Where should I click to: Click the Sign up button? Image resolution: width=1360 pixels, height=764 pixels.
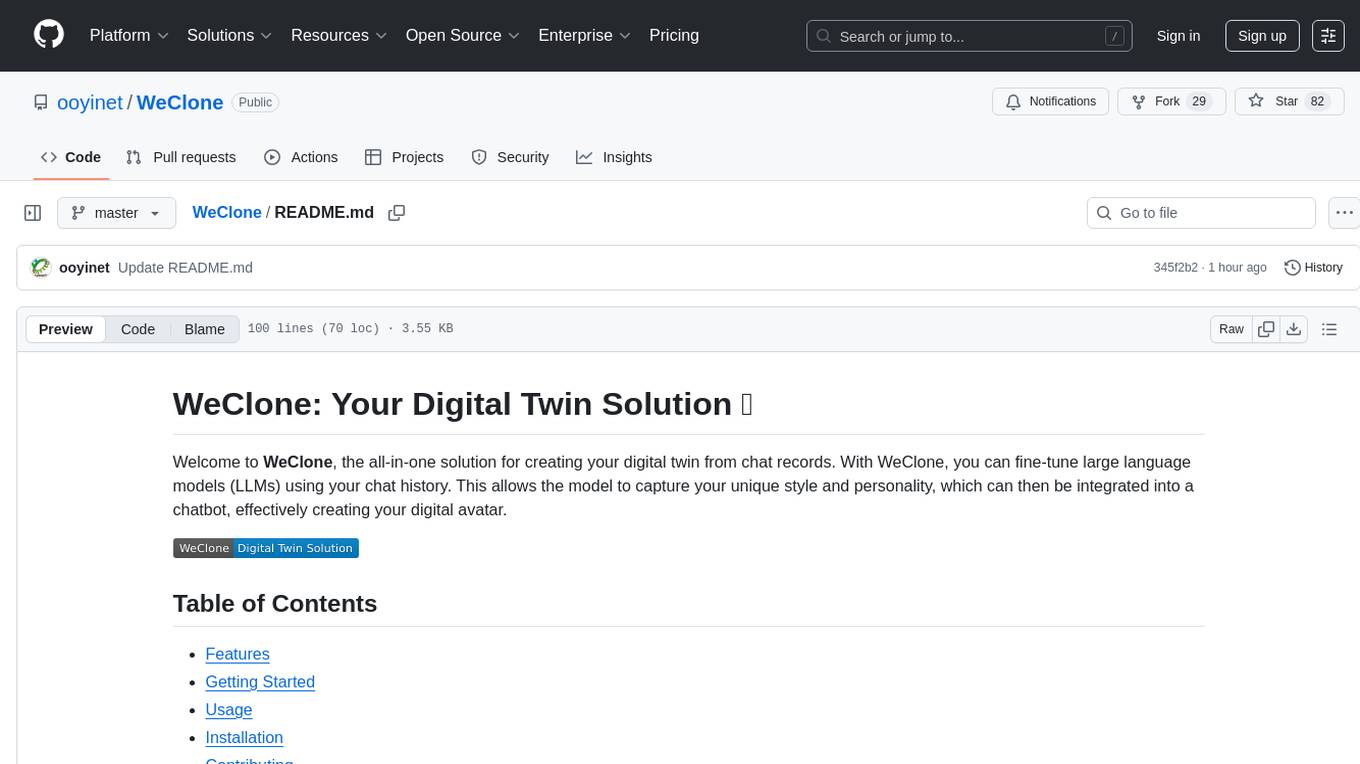1262,36
